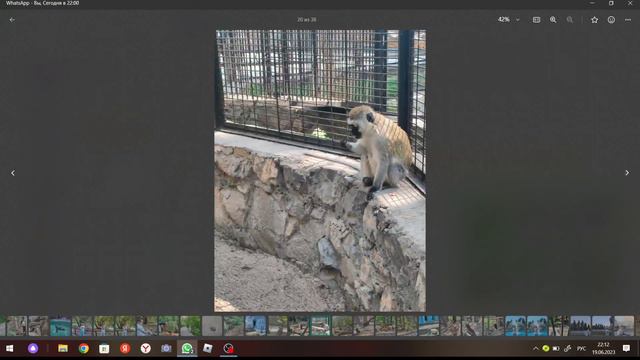Screen dimensions: 640x360
Task: Select the highlighted current thumbnail in filmstrip
Action: [320, 326]
